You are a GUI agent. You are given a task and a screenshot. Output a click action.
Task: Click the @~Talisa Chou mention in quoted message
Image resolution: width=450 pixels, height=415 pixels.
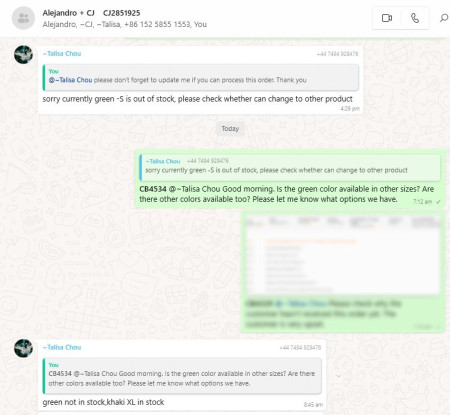click(70, 80)
